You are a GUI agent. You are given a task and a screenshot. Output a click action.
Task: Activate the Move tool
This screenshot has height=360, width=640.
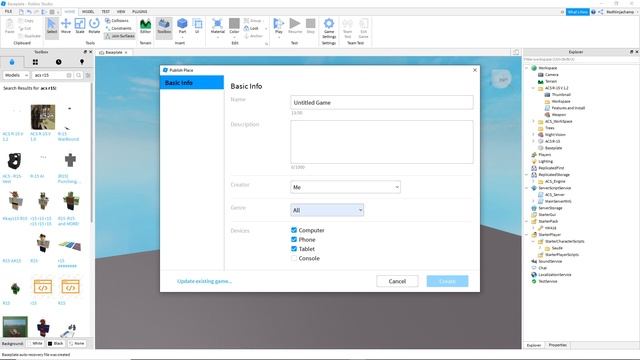pos(66,27)
